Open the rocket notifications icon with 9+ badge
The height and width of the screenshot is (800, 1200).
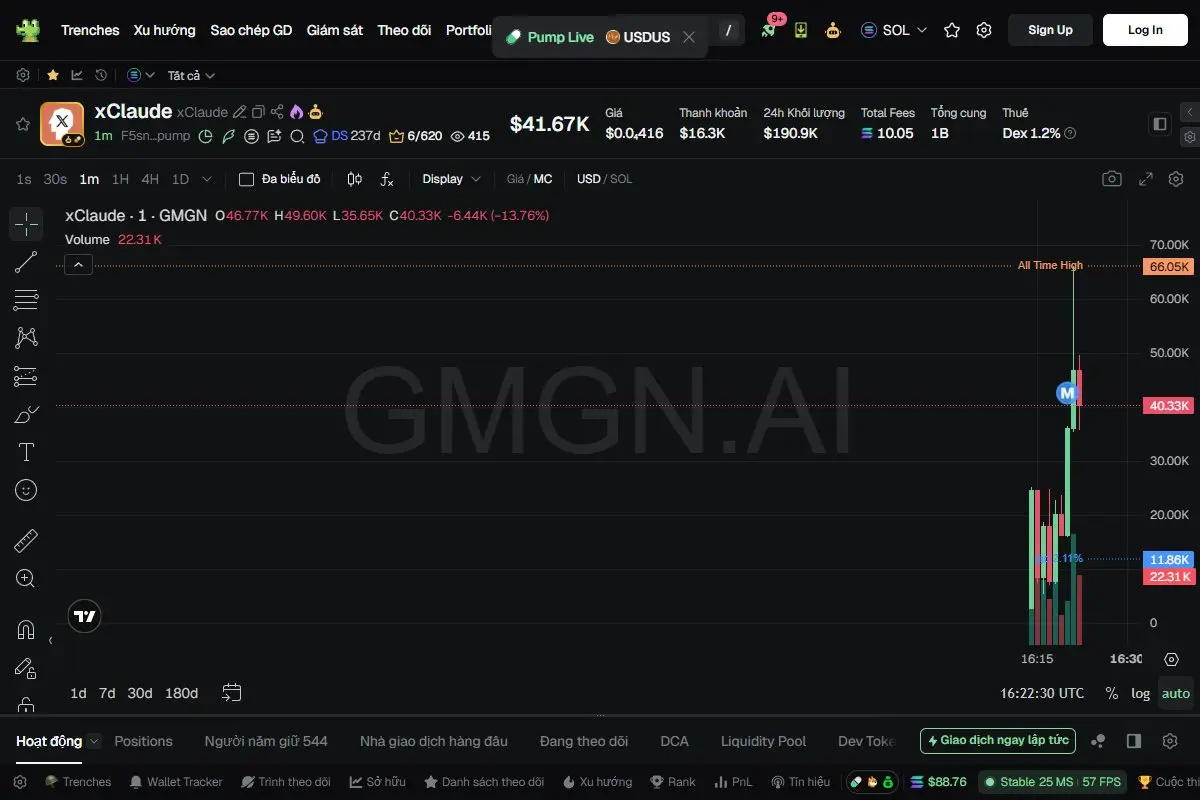point(768,30)
